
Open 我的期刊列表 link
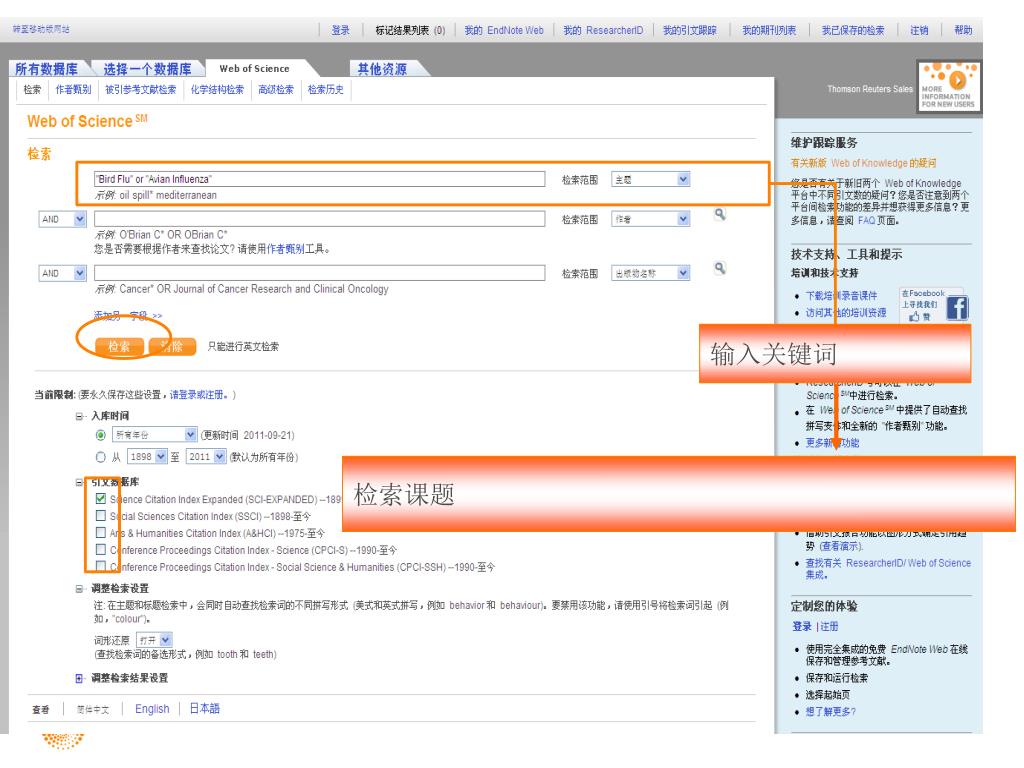(769, 30)
